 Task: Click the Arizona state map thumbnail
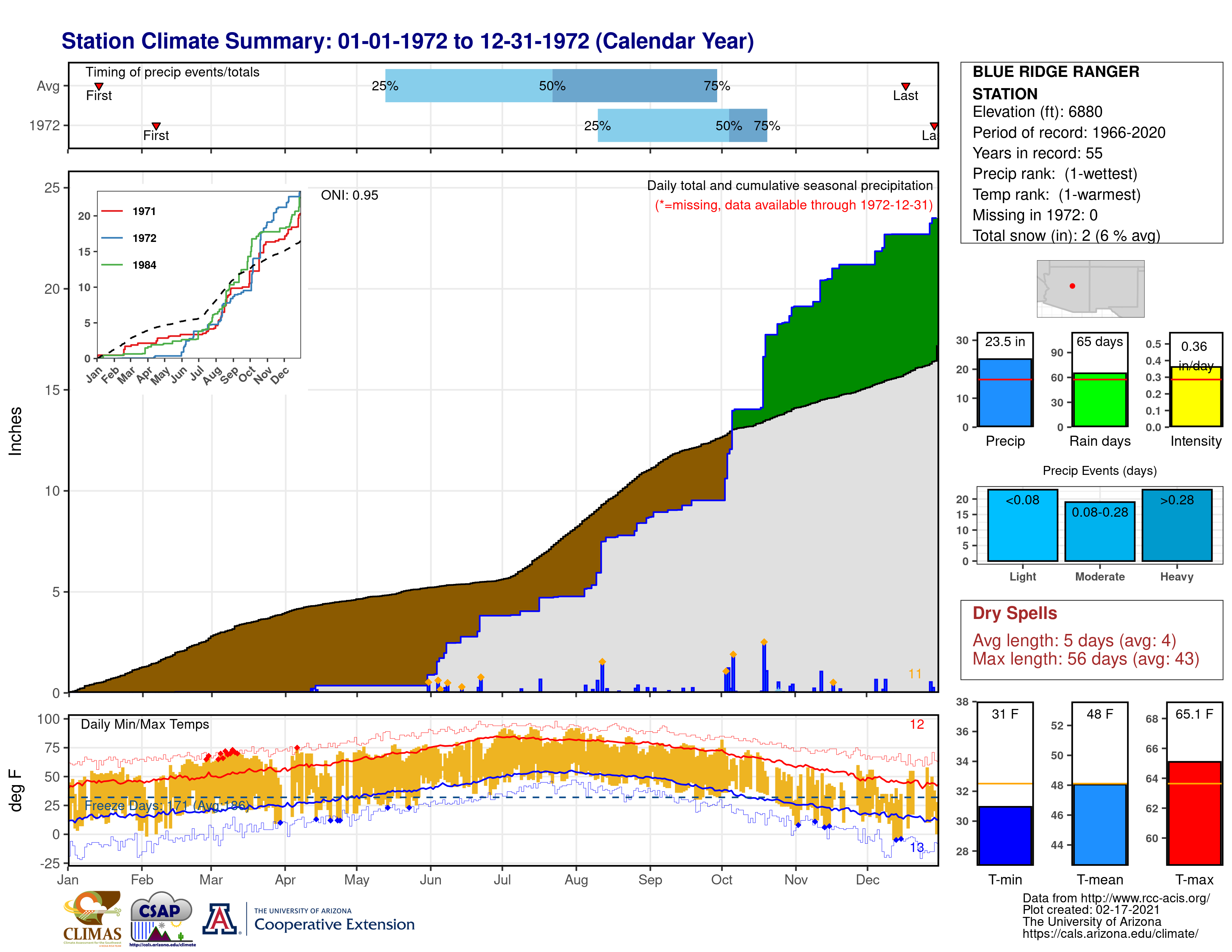(1091, 288)
